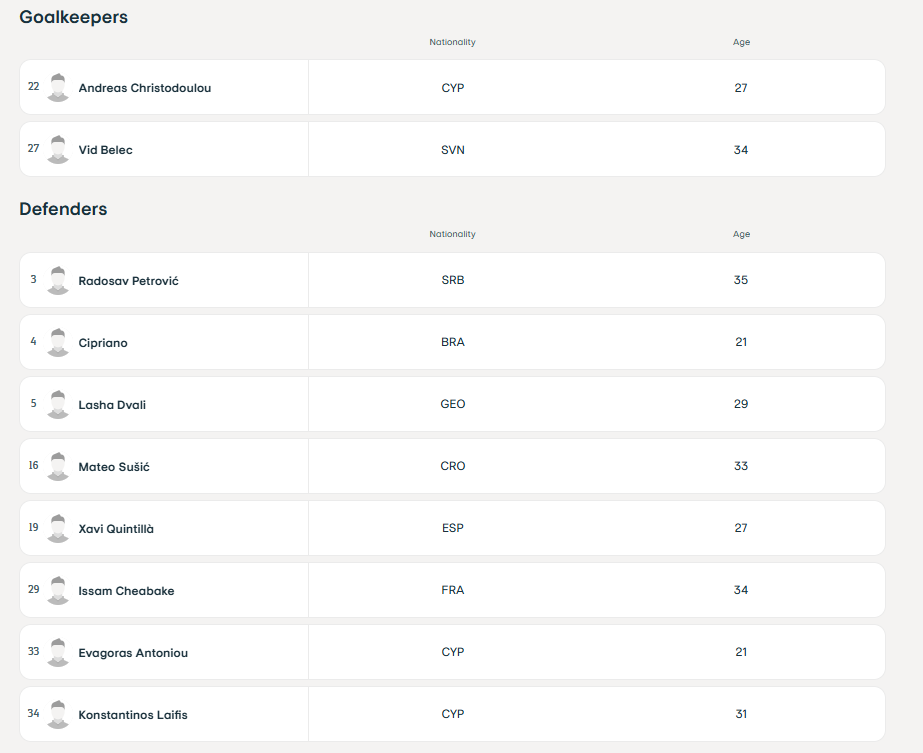The height and width of the screenshot is (753, 923).
Task: Click Andreas Christodoulou's player avatar icon
Action: tap(58, 87)
